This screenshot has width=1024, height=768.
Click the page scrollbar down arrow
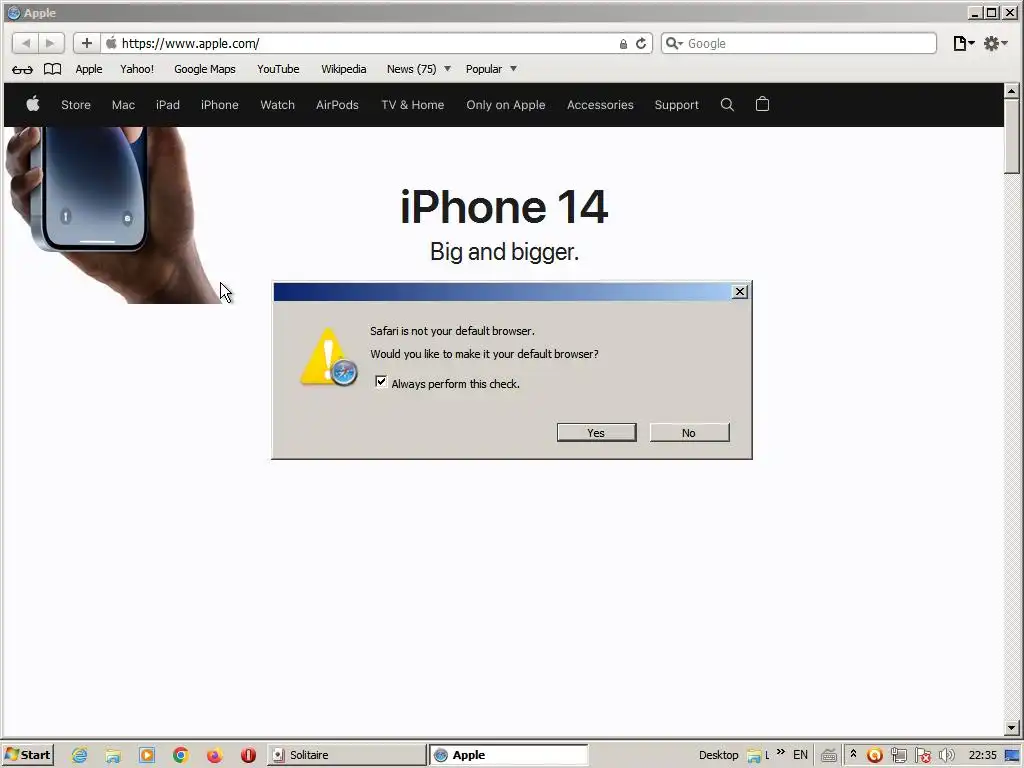pyautogui.click(x=1012, y=728)
